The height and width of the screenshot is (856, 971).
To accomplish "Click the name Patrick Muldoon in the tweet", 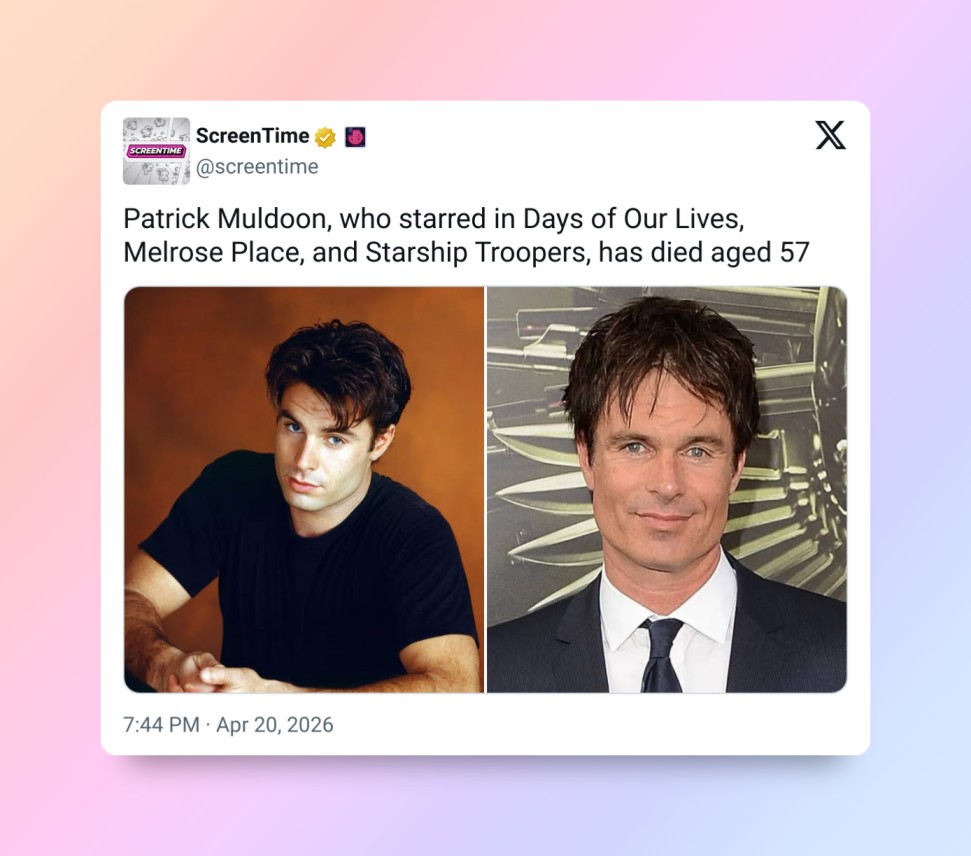I will pos(226,219).
